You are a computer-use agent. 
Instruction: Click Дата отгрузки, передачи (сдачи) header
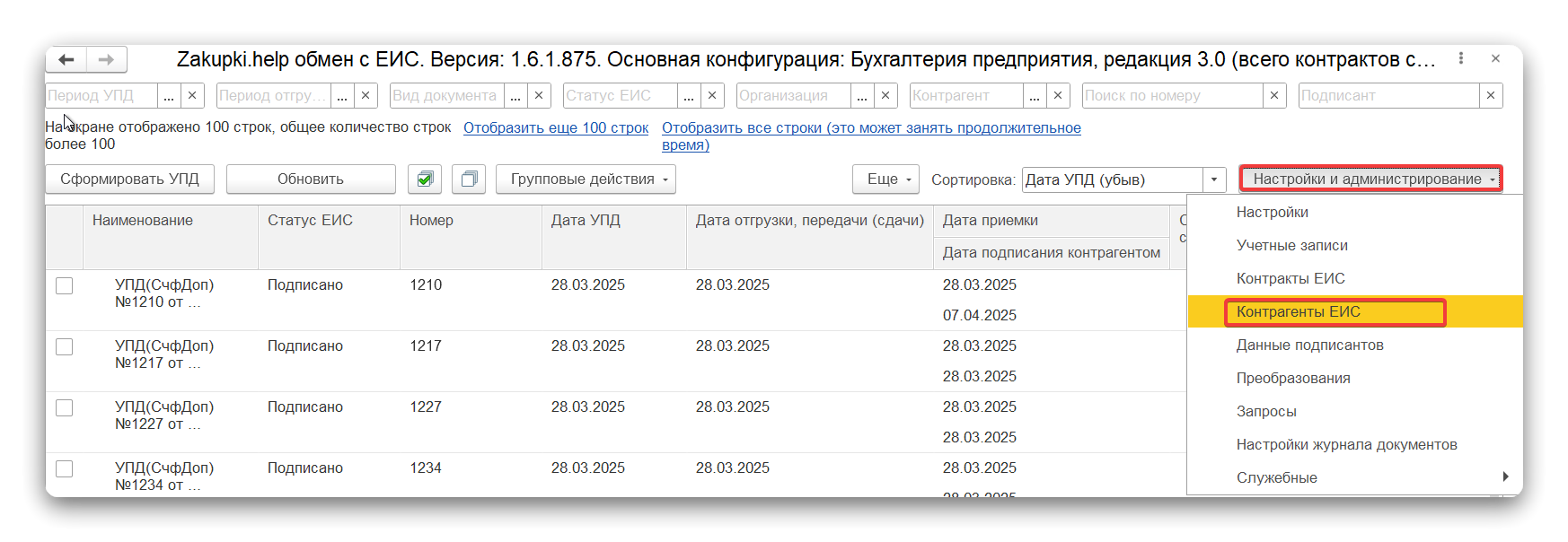click(x=810, y=237)
